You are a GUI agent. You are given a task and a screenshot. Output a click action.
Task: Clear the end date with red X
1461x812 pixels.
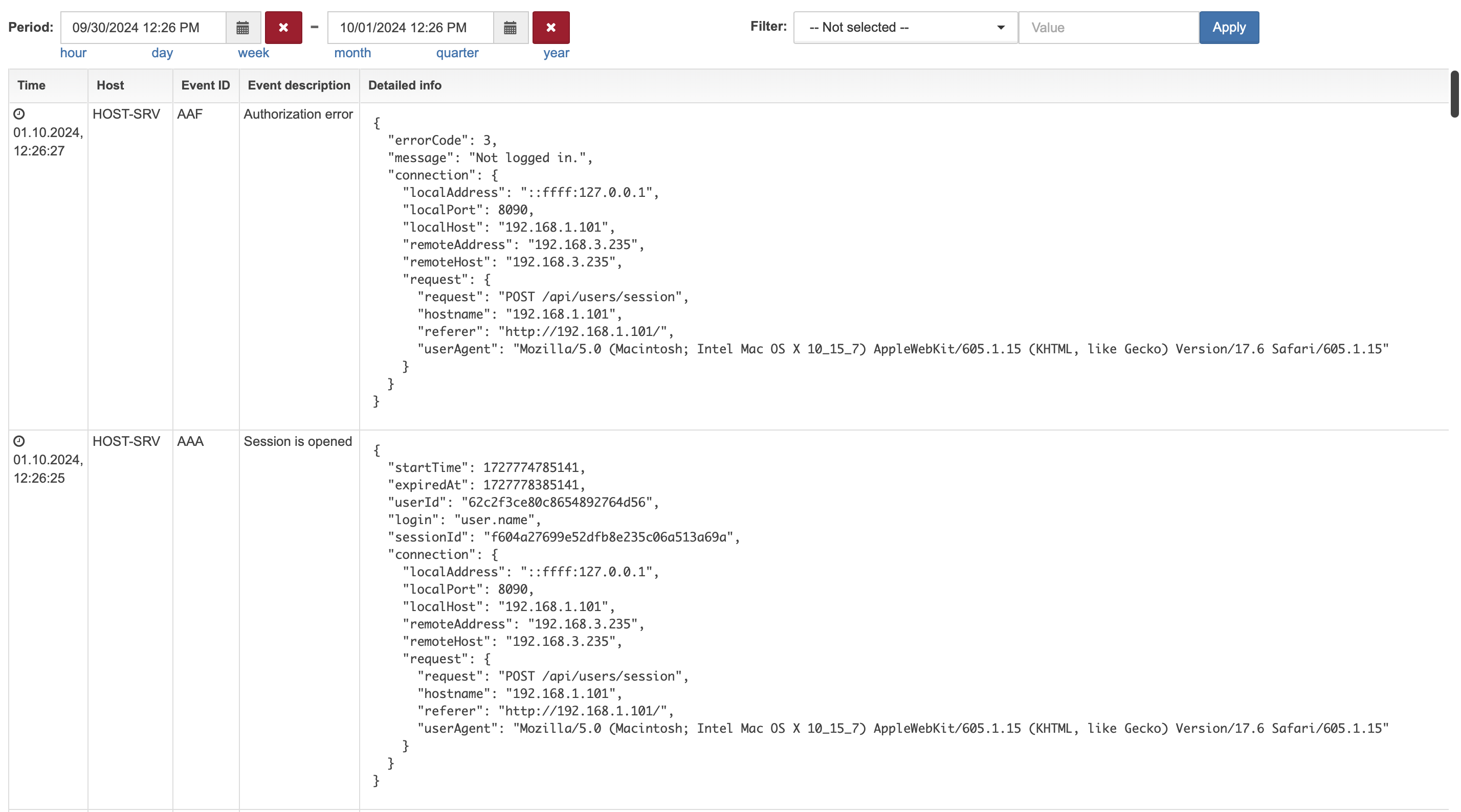click(x=551, y=27)
